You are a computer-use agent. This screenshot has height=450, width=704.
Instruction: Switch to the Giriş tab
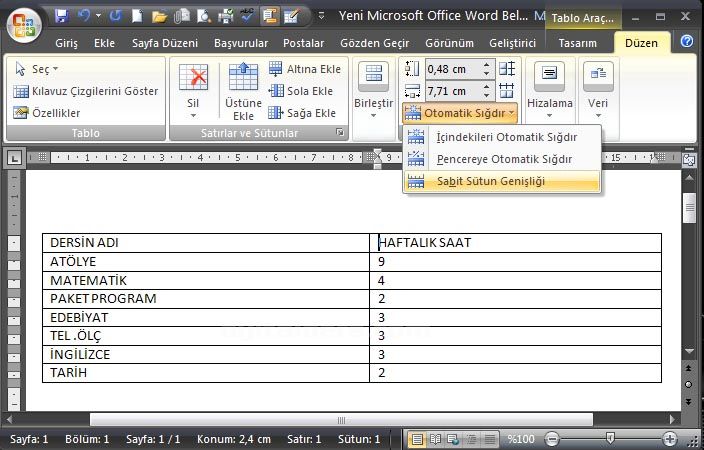click(x=66, y=43)
